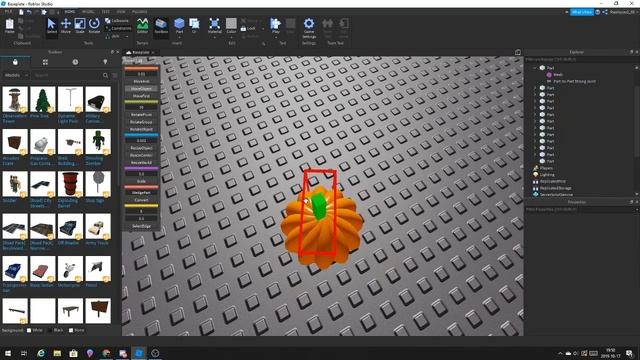Select the Select tool in ribbon
Screen dimensions: 640x360
(x=51, y=26)
